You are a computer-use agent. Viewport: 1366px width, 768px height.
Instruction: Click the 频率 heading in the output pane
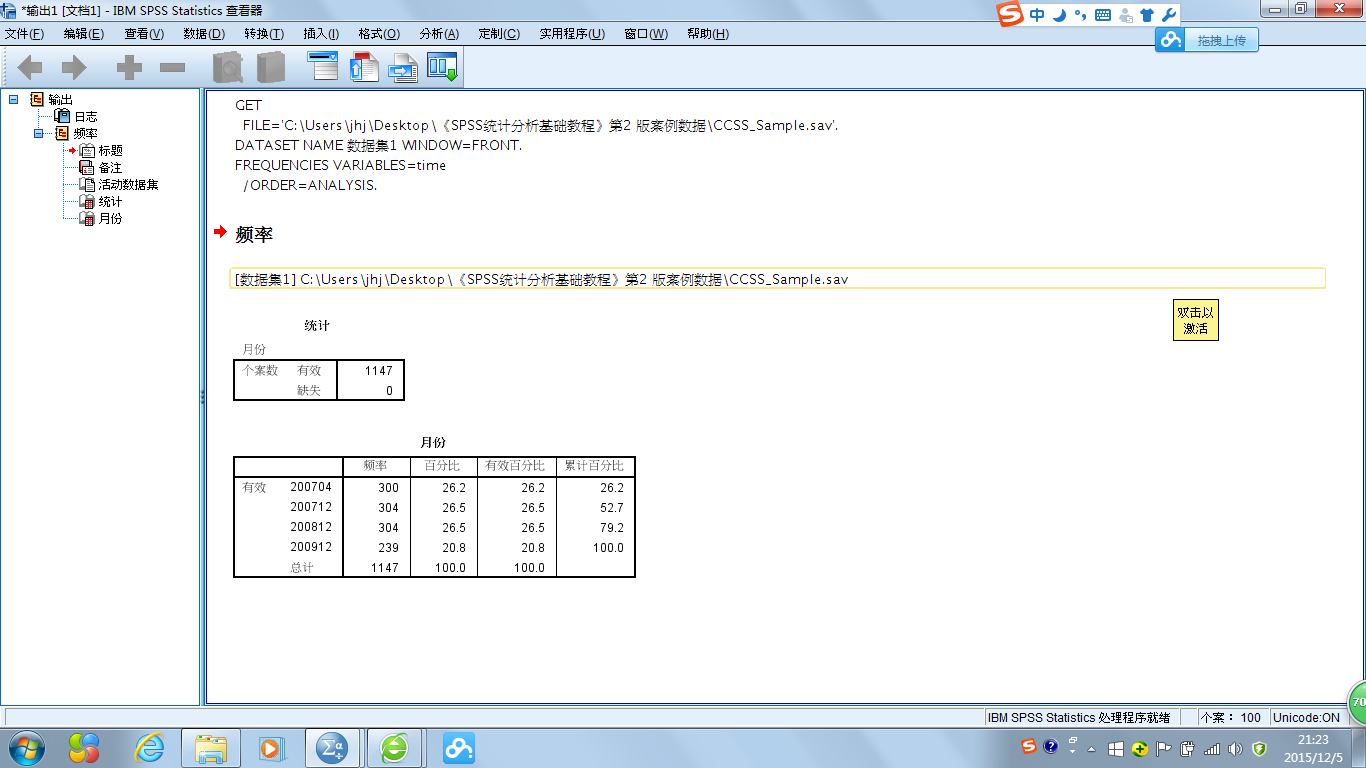point(254,234)
